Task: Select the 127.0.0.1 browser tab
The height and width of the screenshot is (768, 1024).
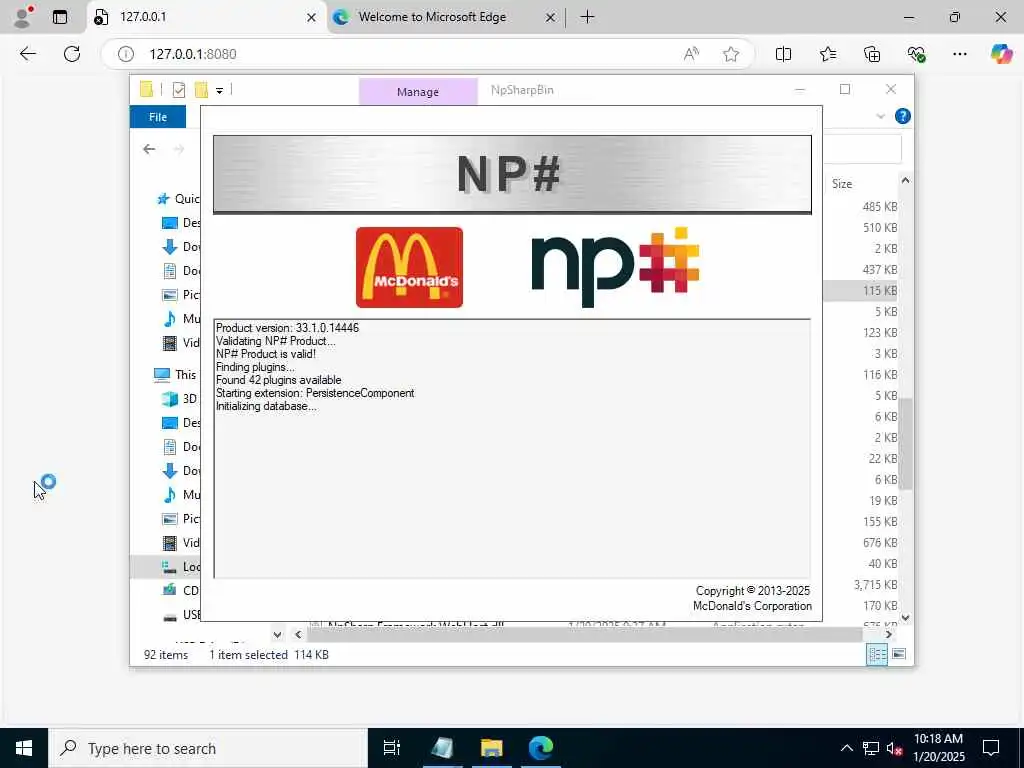Action: pos(206,17)
